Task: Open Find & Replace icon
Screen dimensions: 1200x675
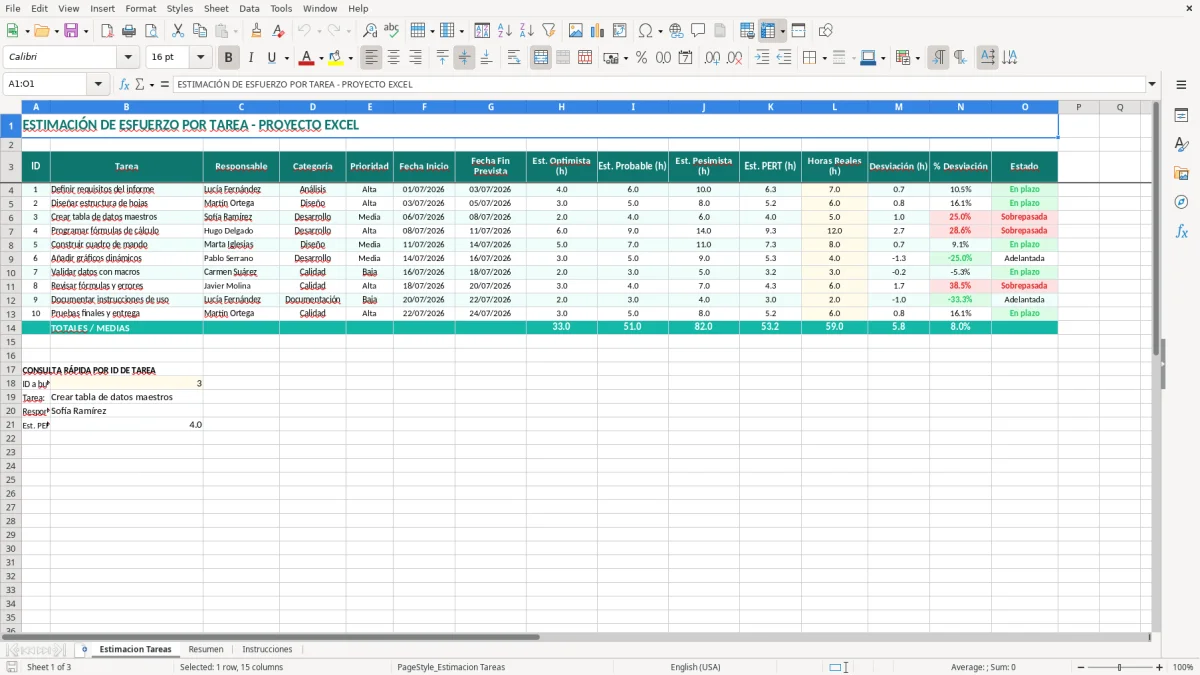Action: click(x=370, y=31)
